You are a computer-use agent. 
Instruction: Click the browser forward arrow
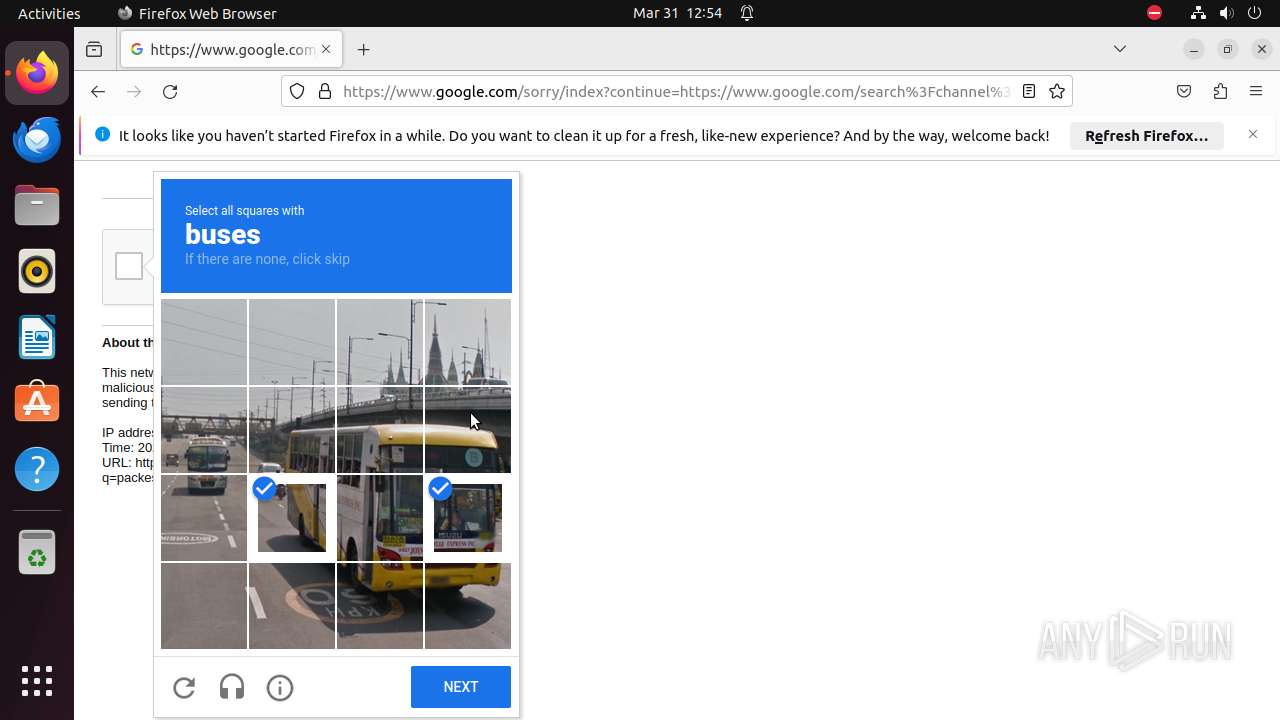(x=134, y=91)
